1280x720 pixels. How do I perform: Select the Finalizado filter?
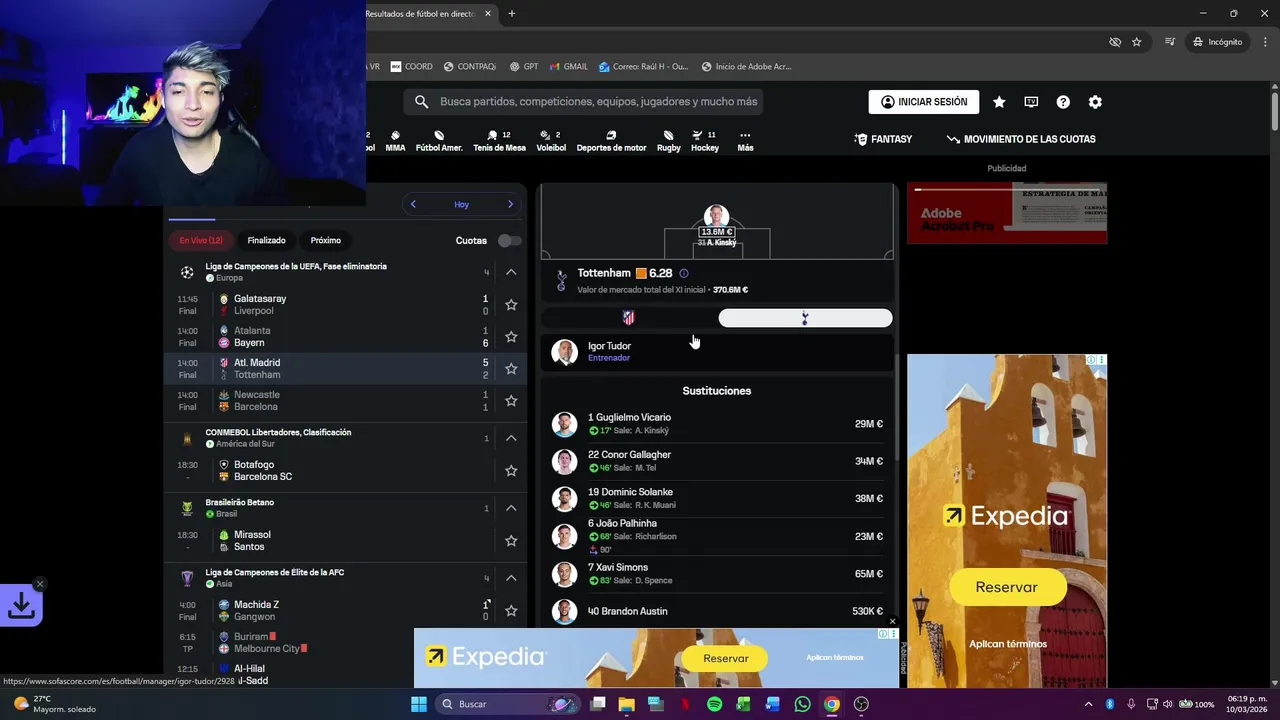point(266,240)
